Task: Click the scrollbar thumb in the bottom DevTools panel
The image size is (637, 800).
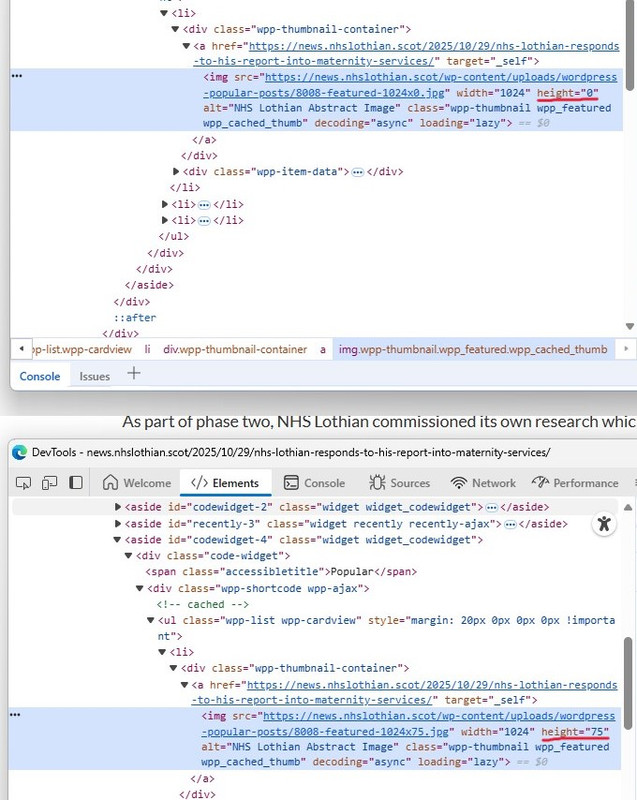Action: pyautogui.click(x=628, y=684)
